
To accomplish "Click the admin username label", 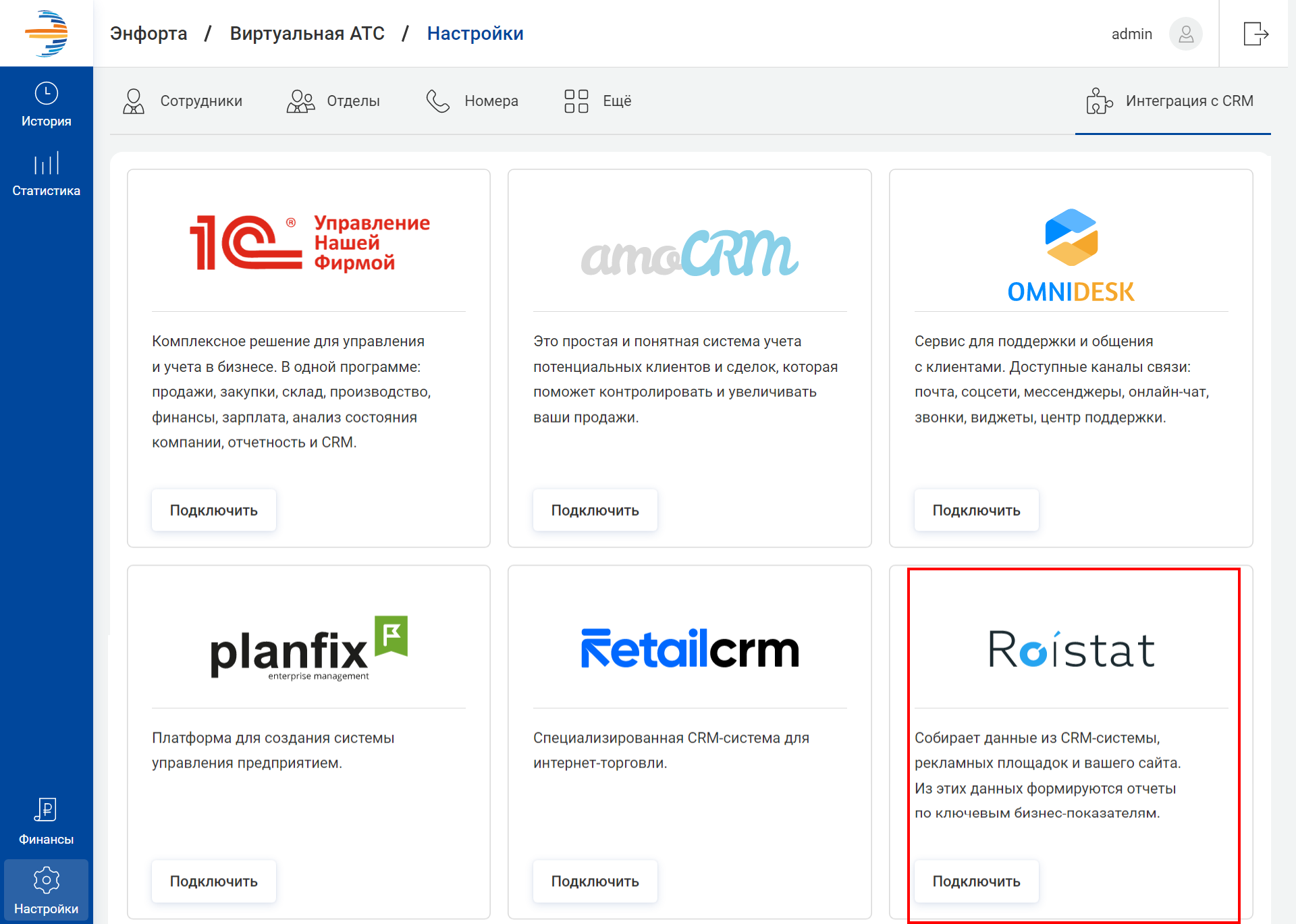I will click(1132, 34).
